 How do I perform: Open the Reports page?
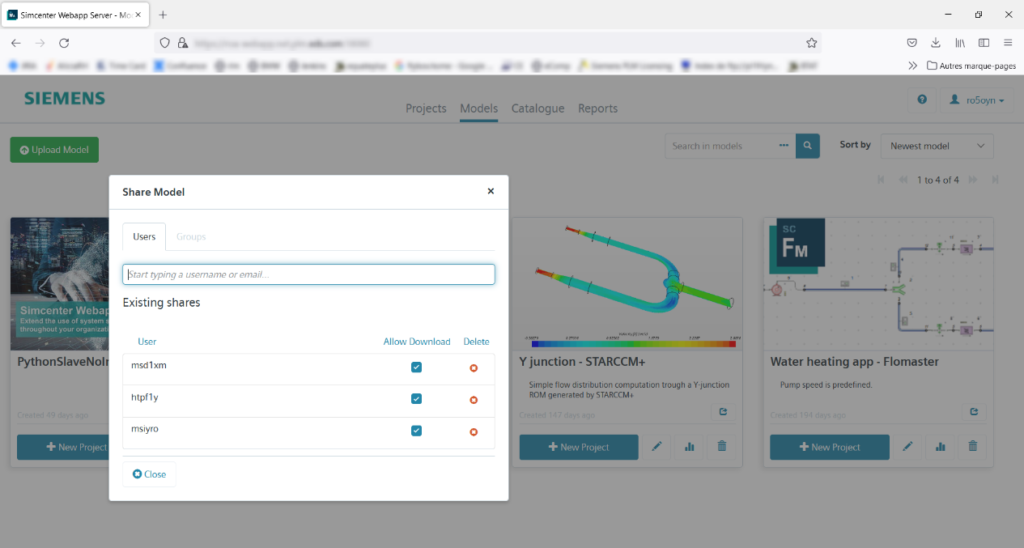click(x=598, y=108)
